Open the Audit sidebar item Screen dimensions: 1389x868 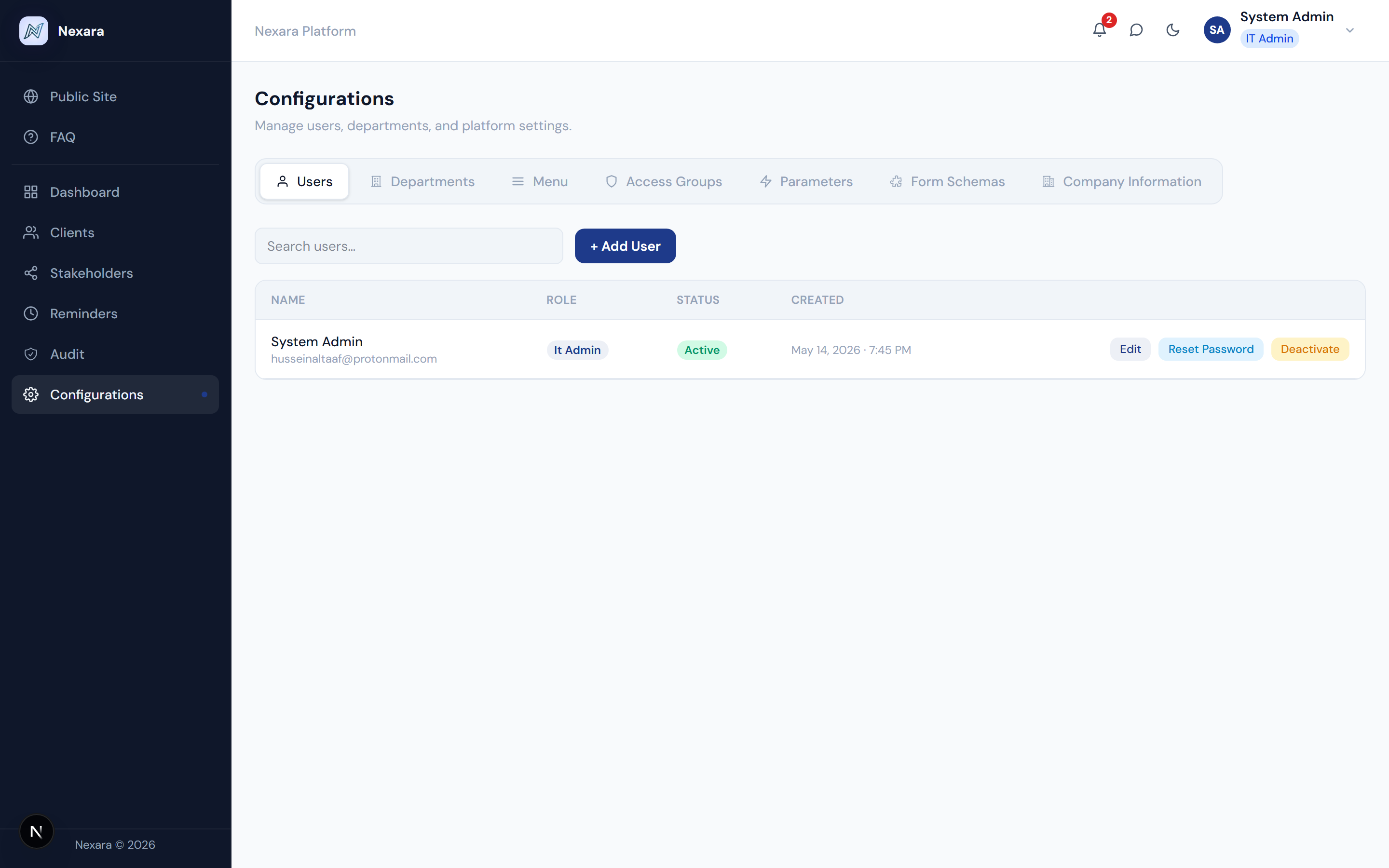[x=115, y=354]
